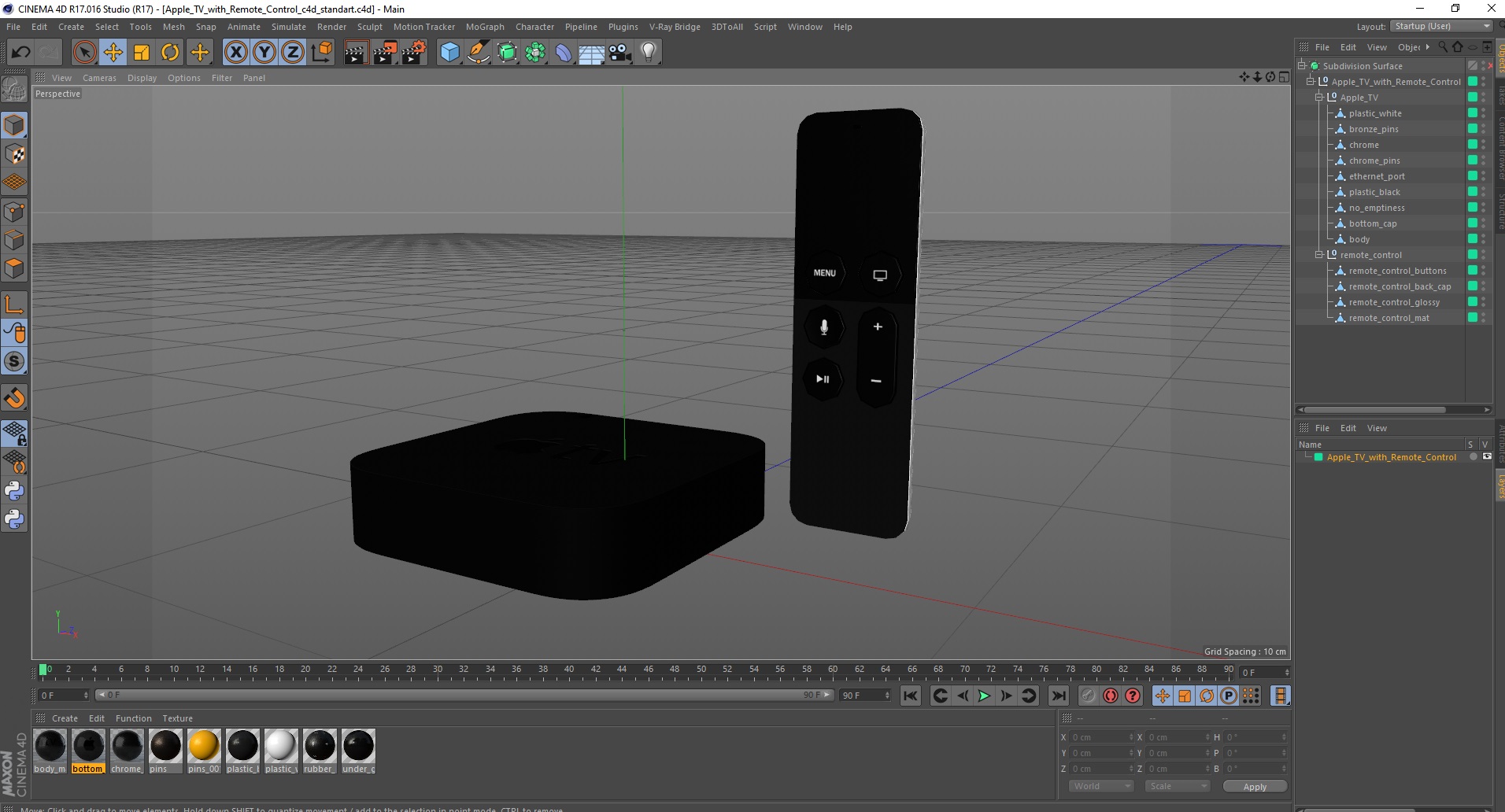The height and width of the screenshot is (812, 1505).
Task: Toggle X axis lock
Action: [235, 53]
